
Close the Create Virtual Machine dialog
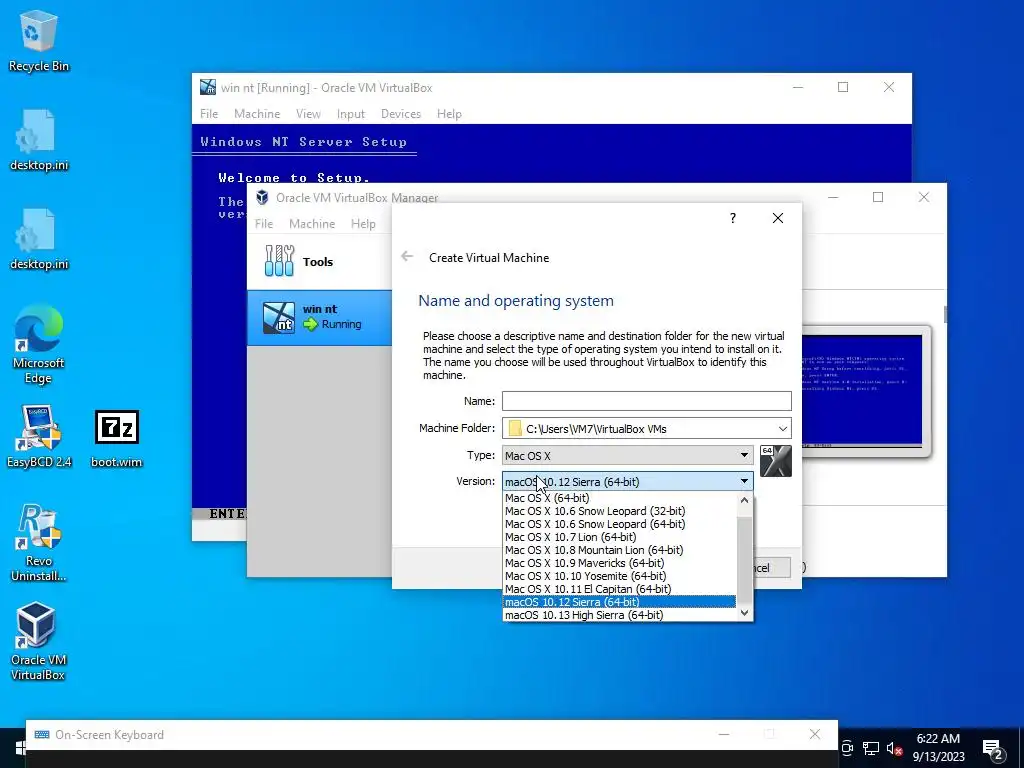point(777,218)
